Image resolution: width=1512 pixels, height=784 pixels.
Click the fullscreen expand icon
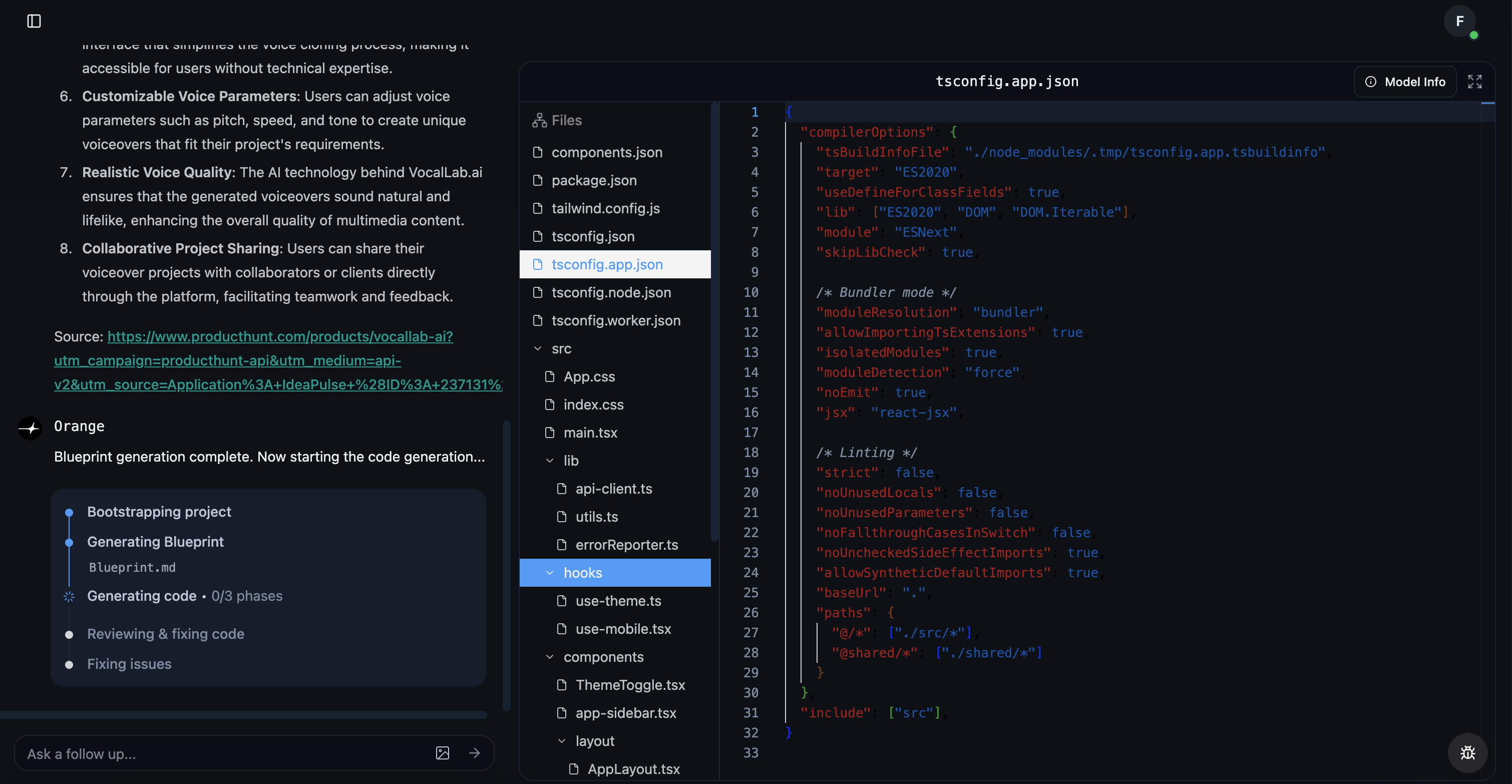(1474, 82)
